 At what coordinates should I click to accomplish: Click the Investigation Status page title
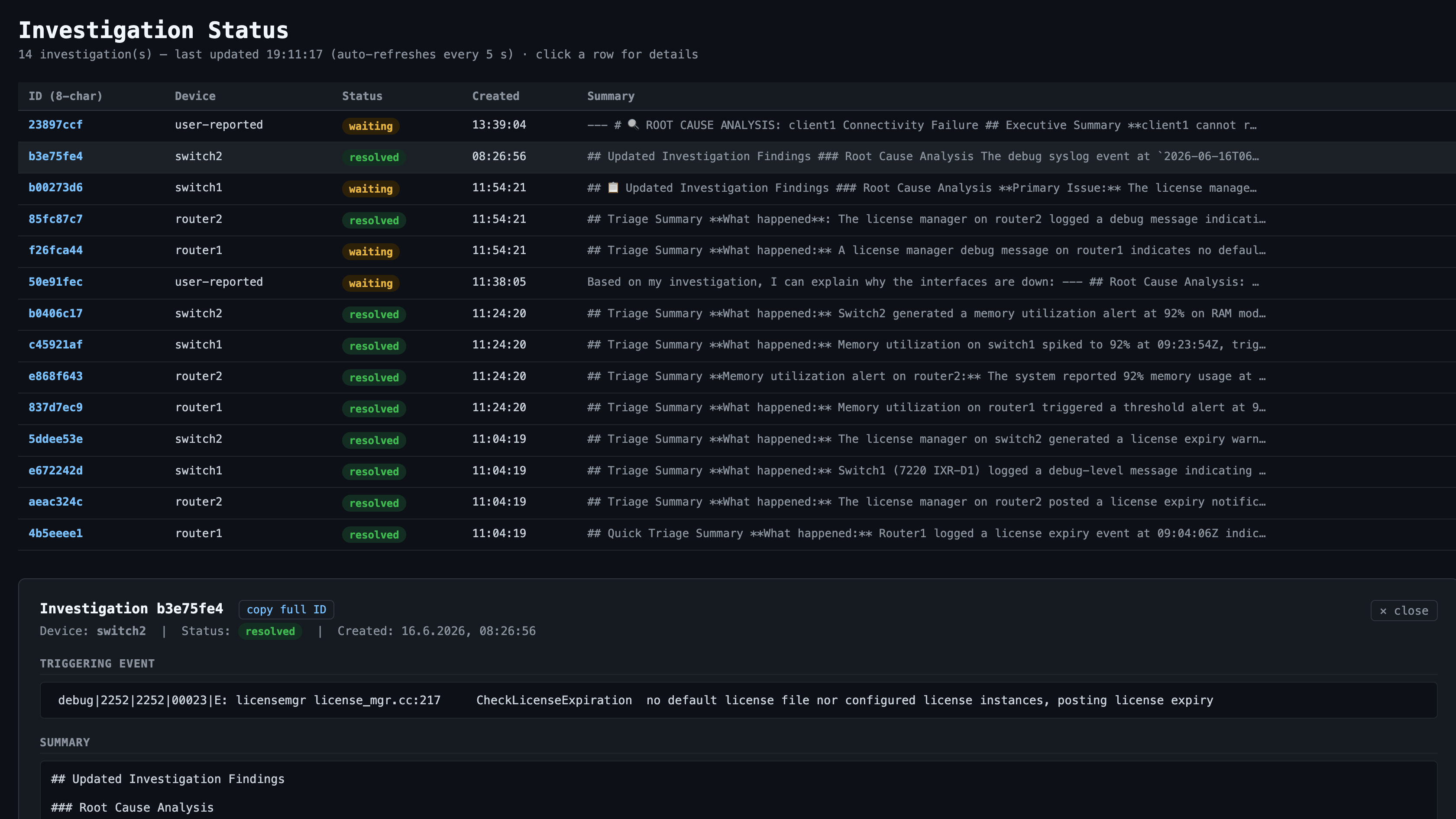click(153, 30)
